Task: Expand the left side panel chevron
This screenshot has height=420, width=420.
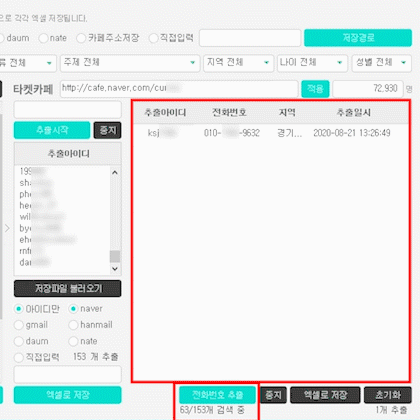Action: [7, 228]
